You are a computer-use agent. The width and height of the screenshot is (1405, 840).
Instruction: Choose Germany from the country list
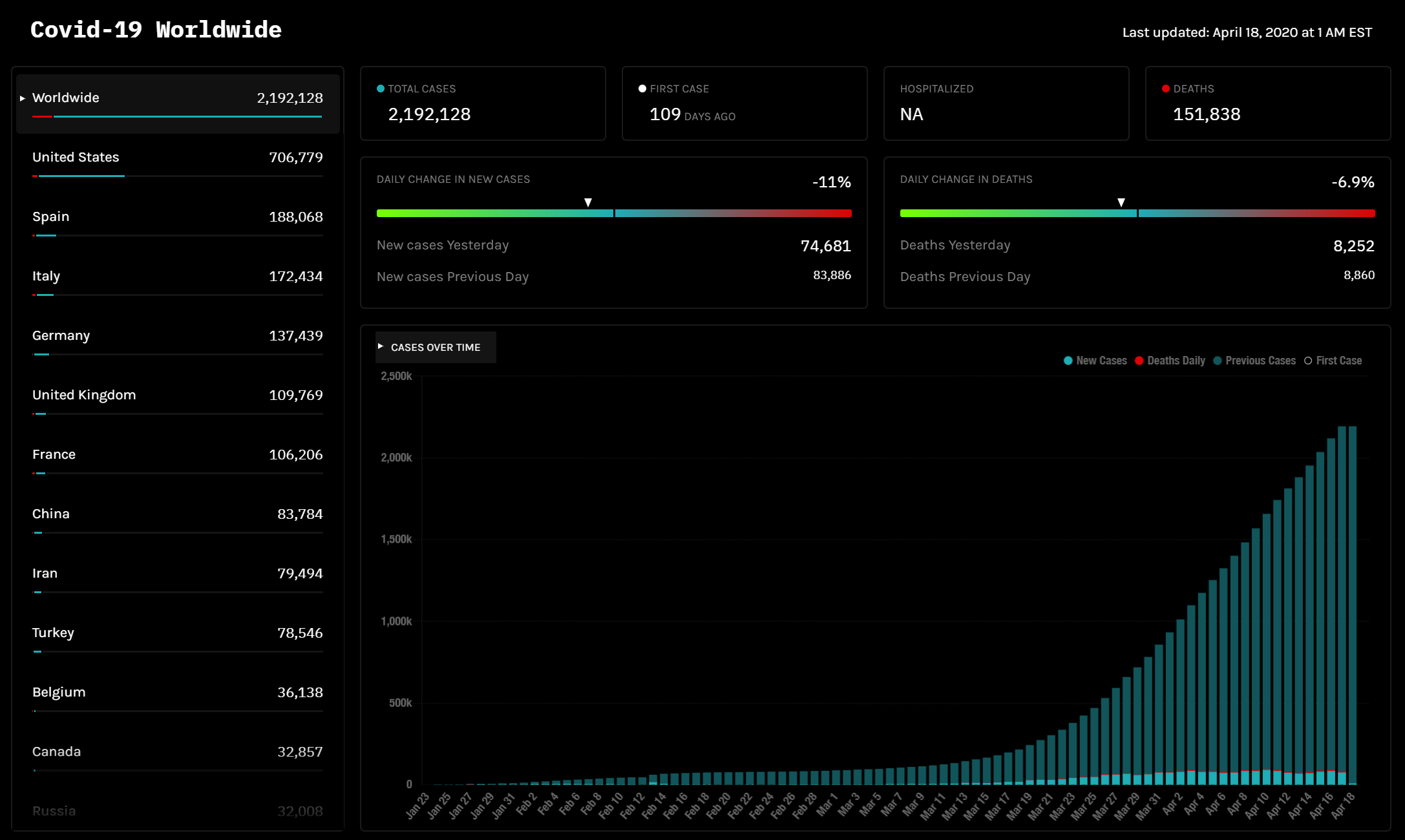click(x=178, y=342)
